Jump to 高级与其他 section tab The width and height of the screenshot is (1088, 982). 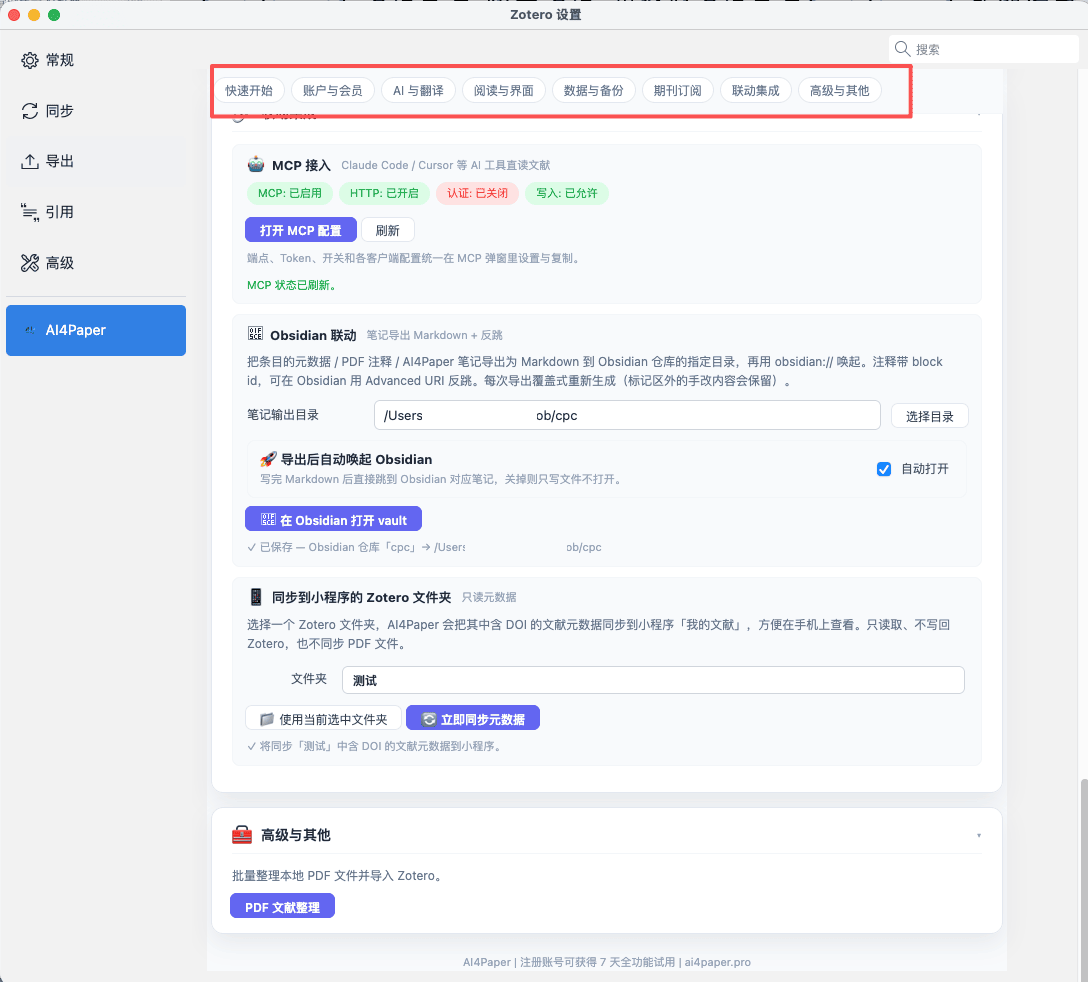(x=840, y=90)
